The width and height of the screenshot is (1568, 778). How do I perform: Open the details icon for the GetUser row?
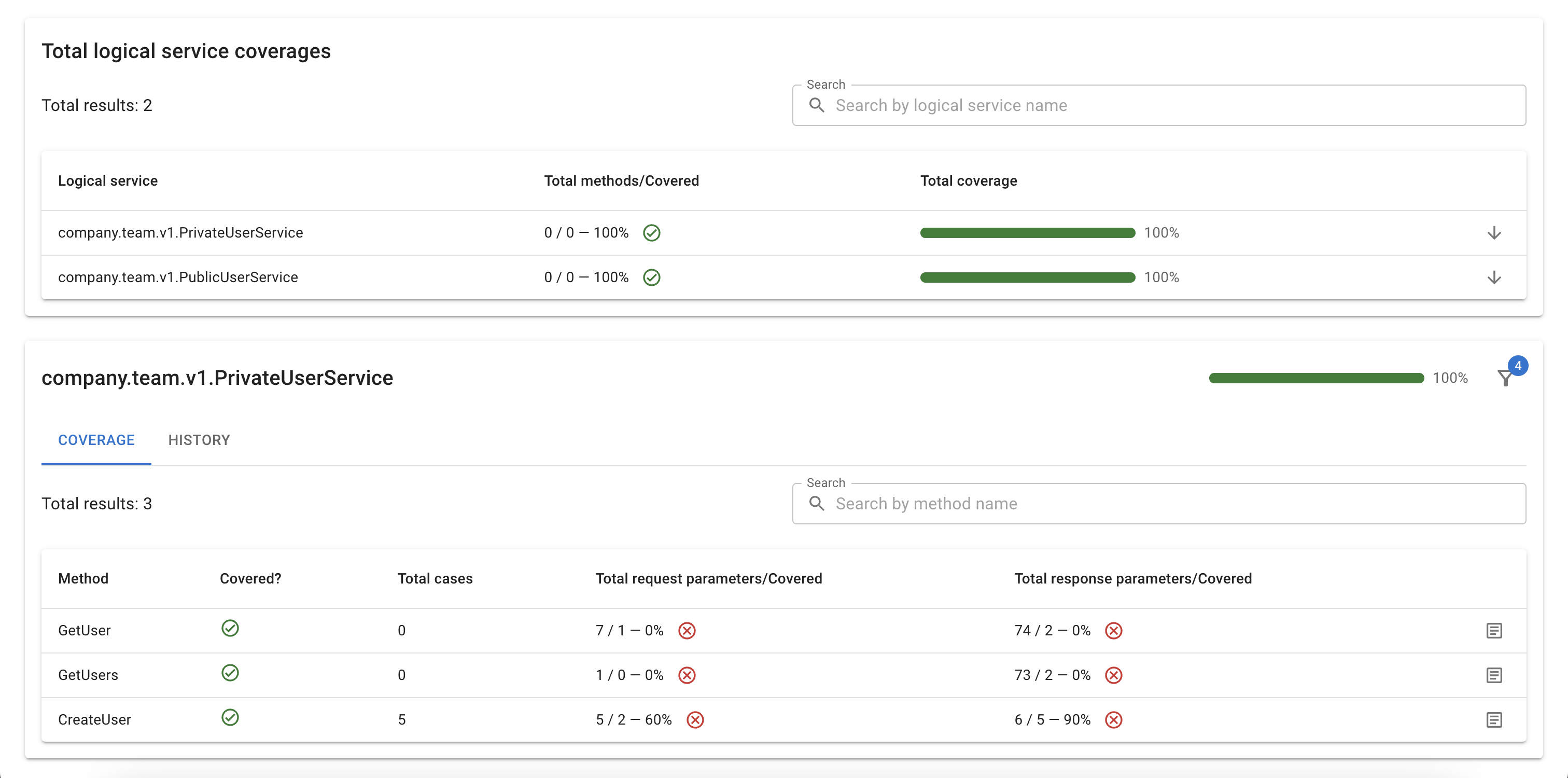(1494, 631)
